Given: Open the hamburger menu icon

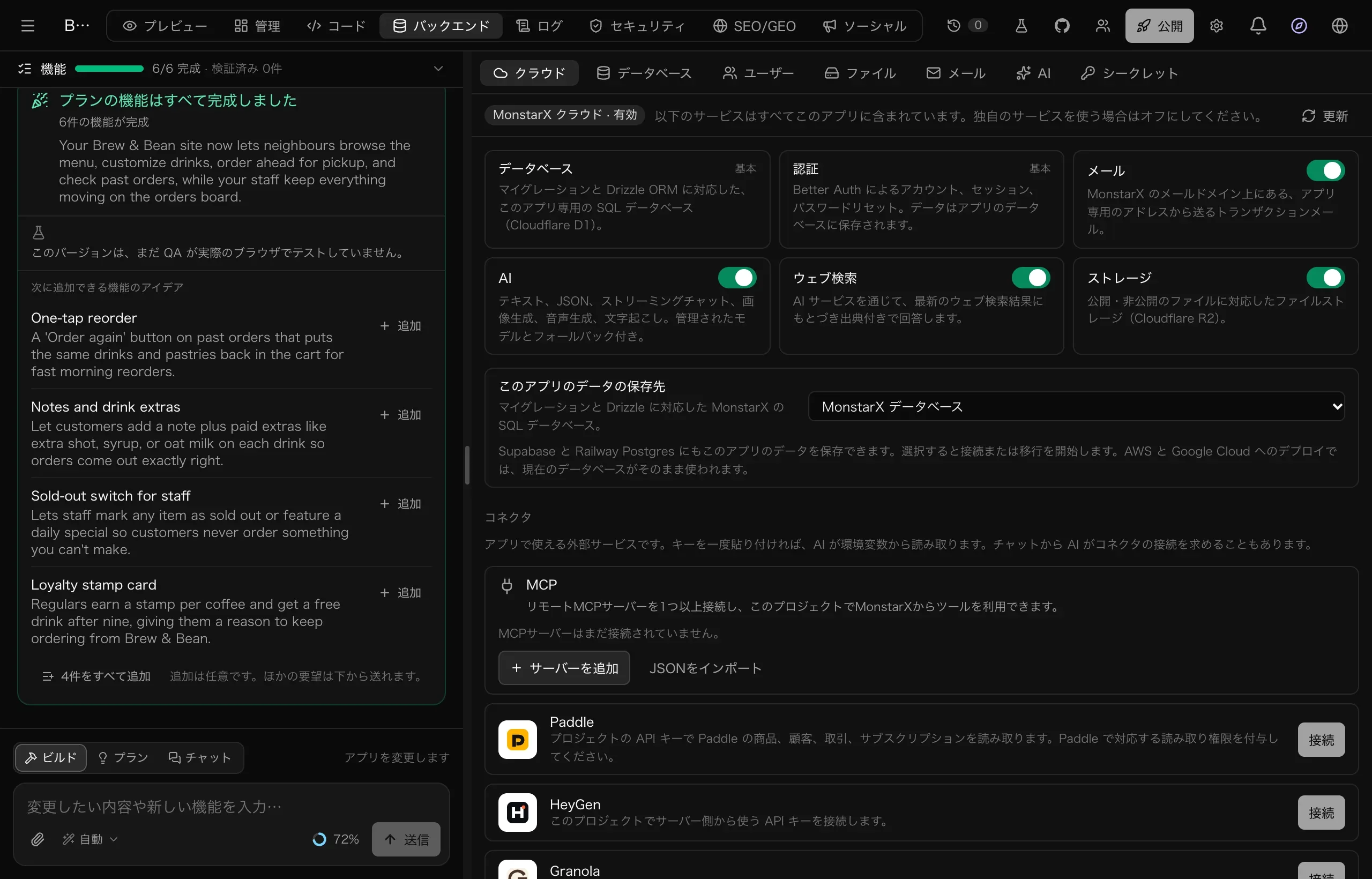Looking at the screenshot, I should point(27,26).
